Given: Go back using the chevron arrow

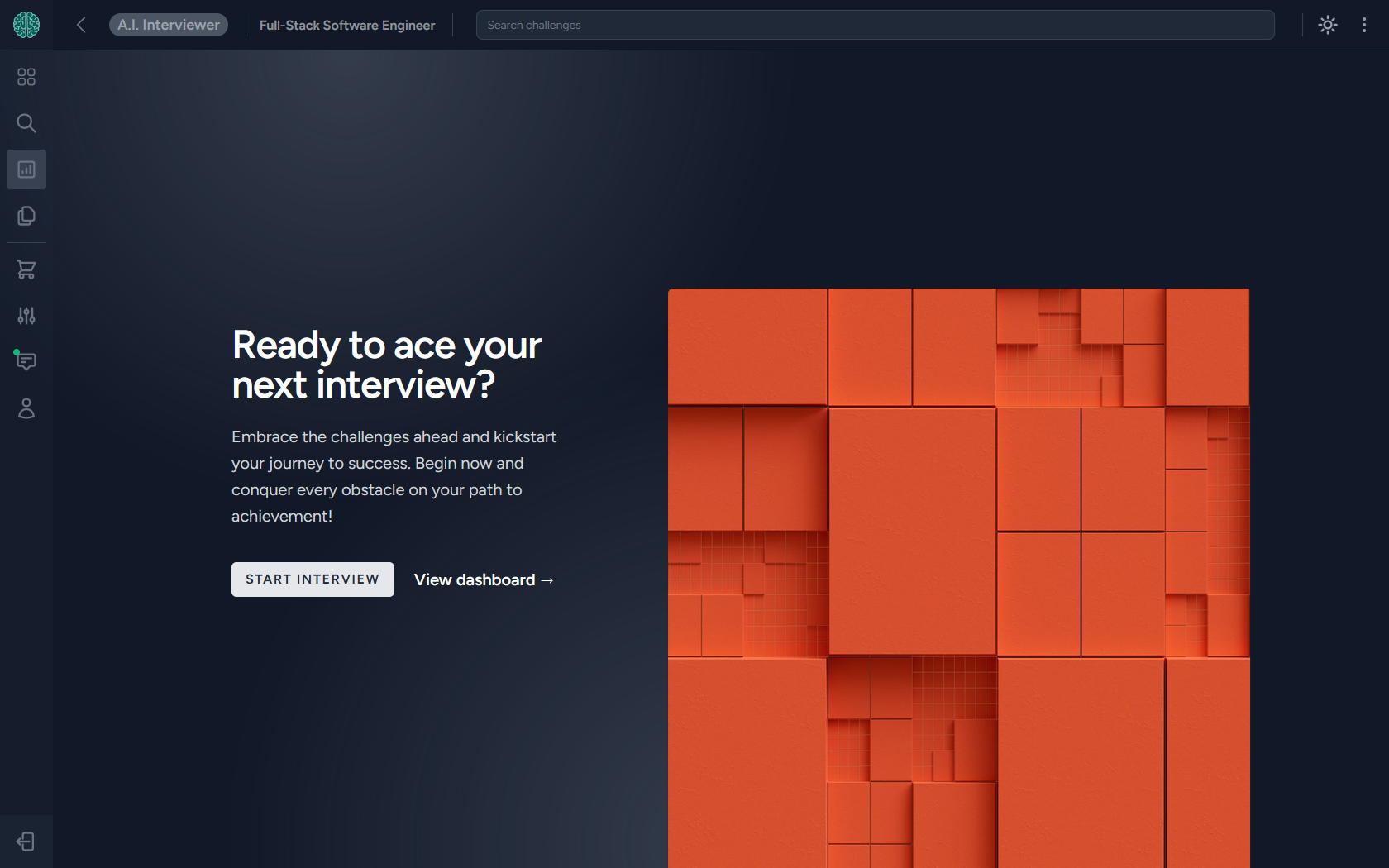Looking at the screenshot, I should click(x=81, y=25).
